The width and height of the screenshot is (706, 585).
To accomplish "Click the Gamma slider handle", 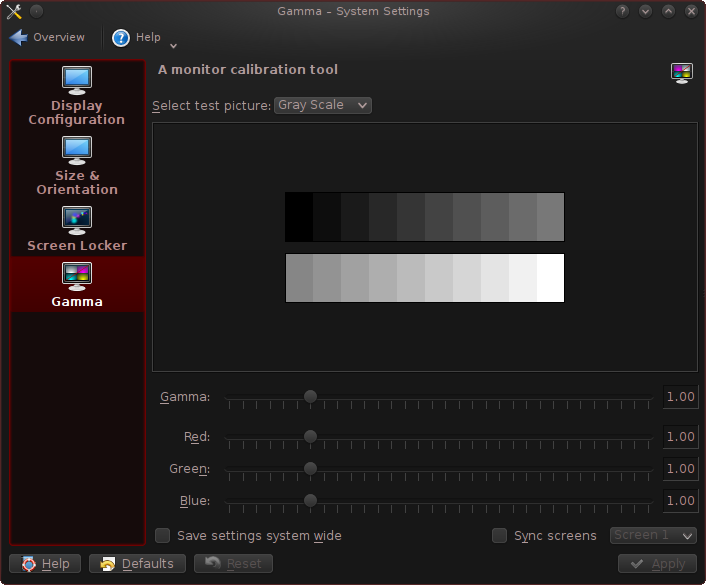I will [x=310, y=396].
